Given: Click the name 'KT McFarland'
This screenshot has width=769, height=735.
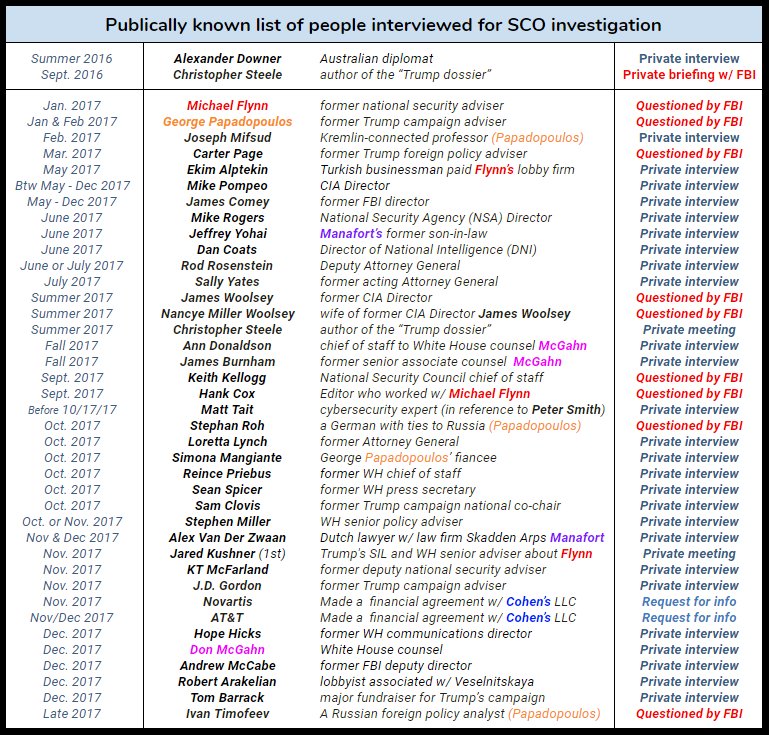Looking at the screenshot, I should 228,570.
